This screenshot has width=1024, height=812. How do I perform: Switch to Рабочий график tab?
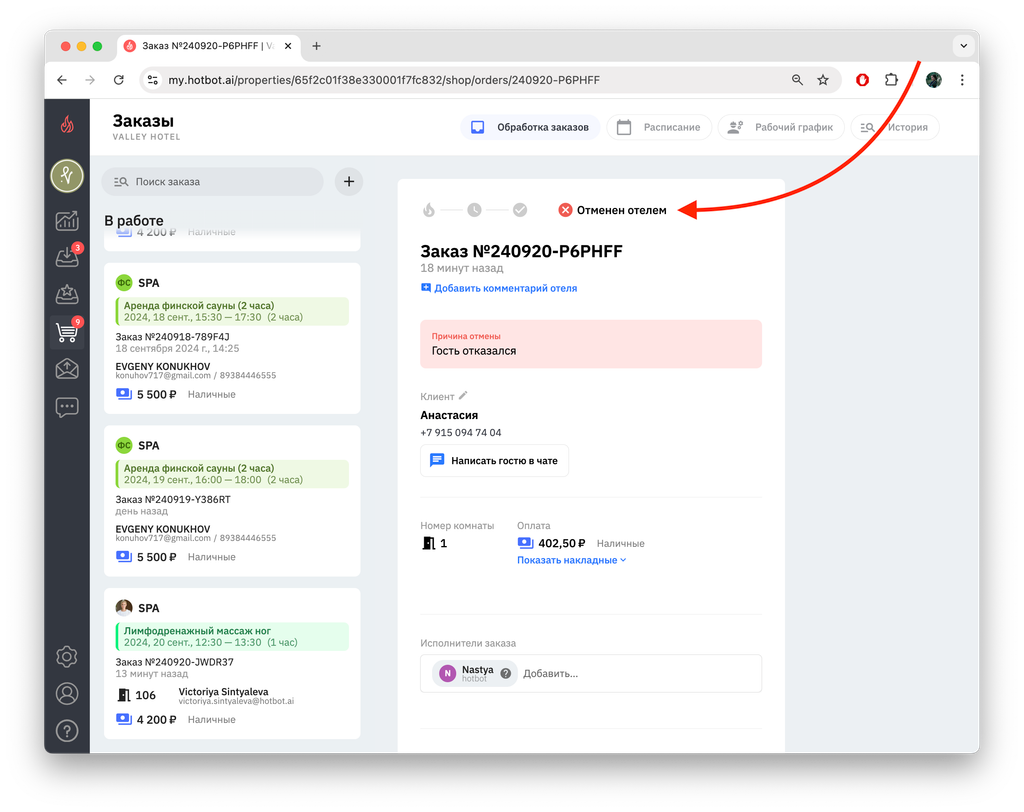pyautogui.click(x=781, y=127)
